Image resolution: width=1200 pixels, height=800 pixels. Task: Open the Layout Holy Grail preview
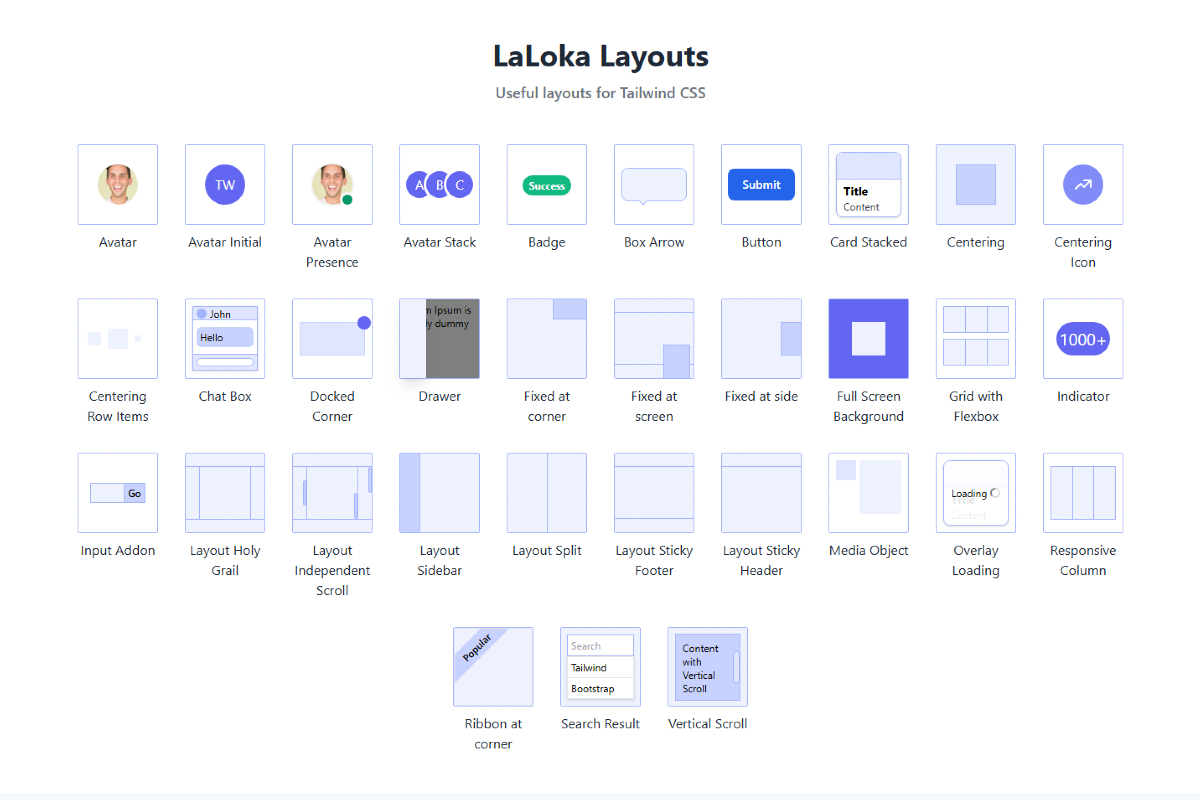(x=225, y=492)
